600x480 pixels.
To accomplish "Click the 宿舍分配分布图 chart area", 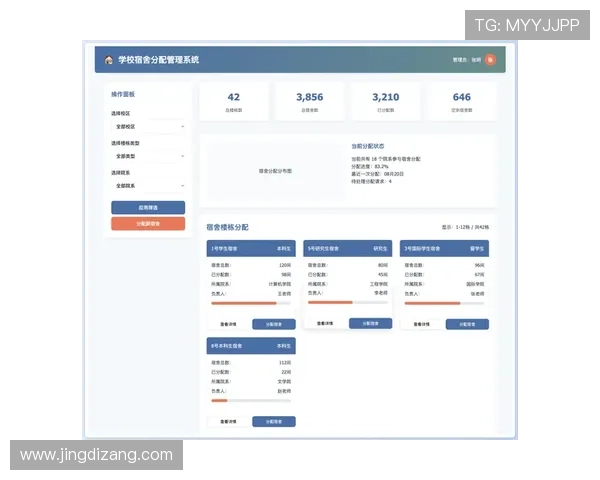I will (275, 171).
